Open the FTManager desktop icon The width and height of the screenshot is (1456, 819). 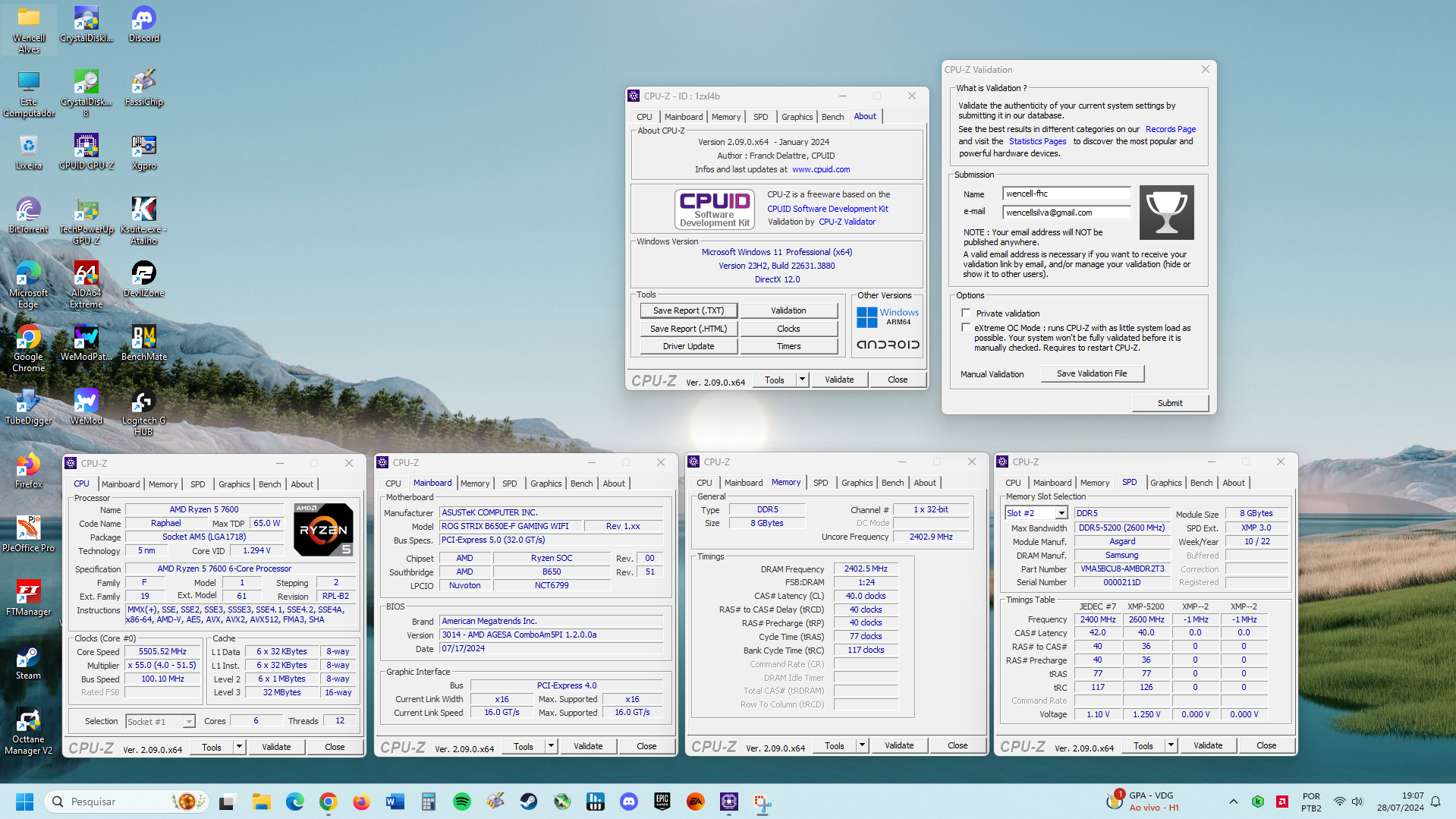[x=29, y=598]
